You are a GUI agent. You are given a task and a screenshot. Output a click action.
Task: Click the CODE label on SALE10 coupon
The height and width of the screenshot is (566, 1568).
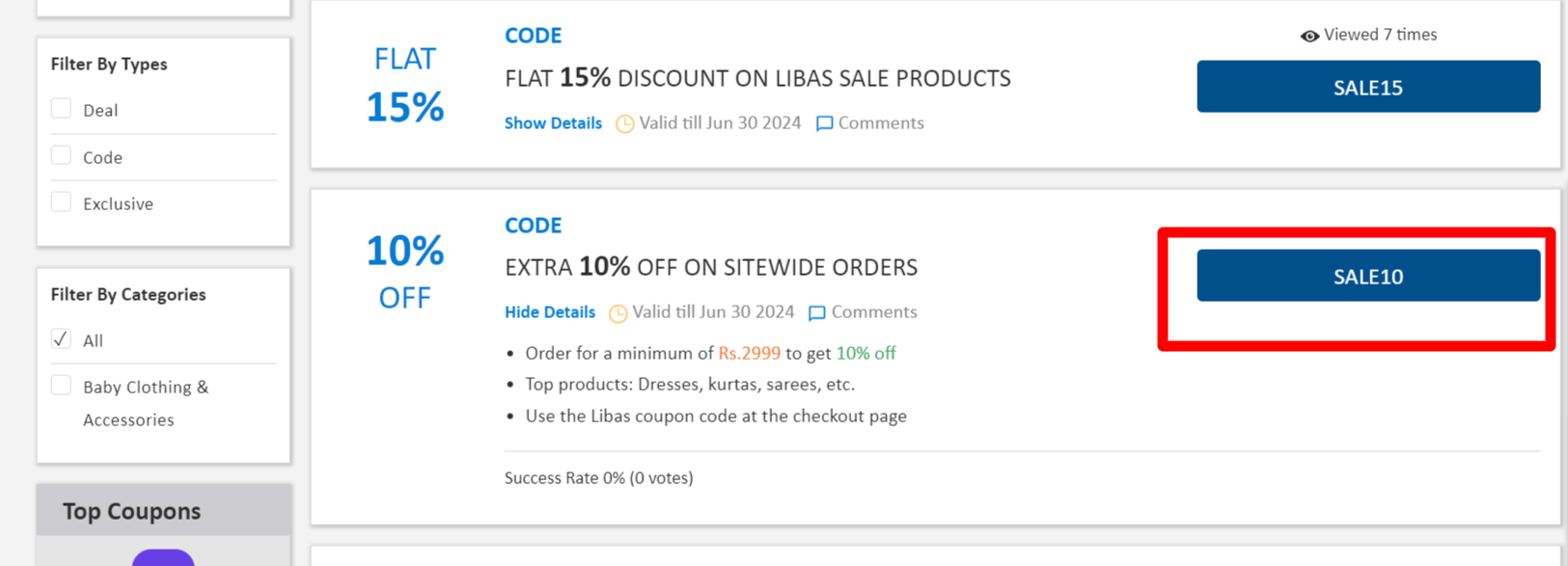tap(533, 226)
